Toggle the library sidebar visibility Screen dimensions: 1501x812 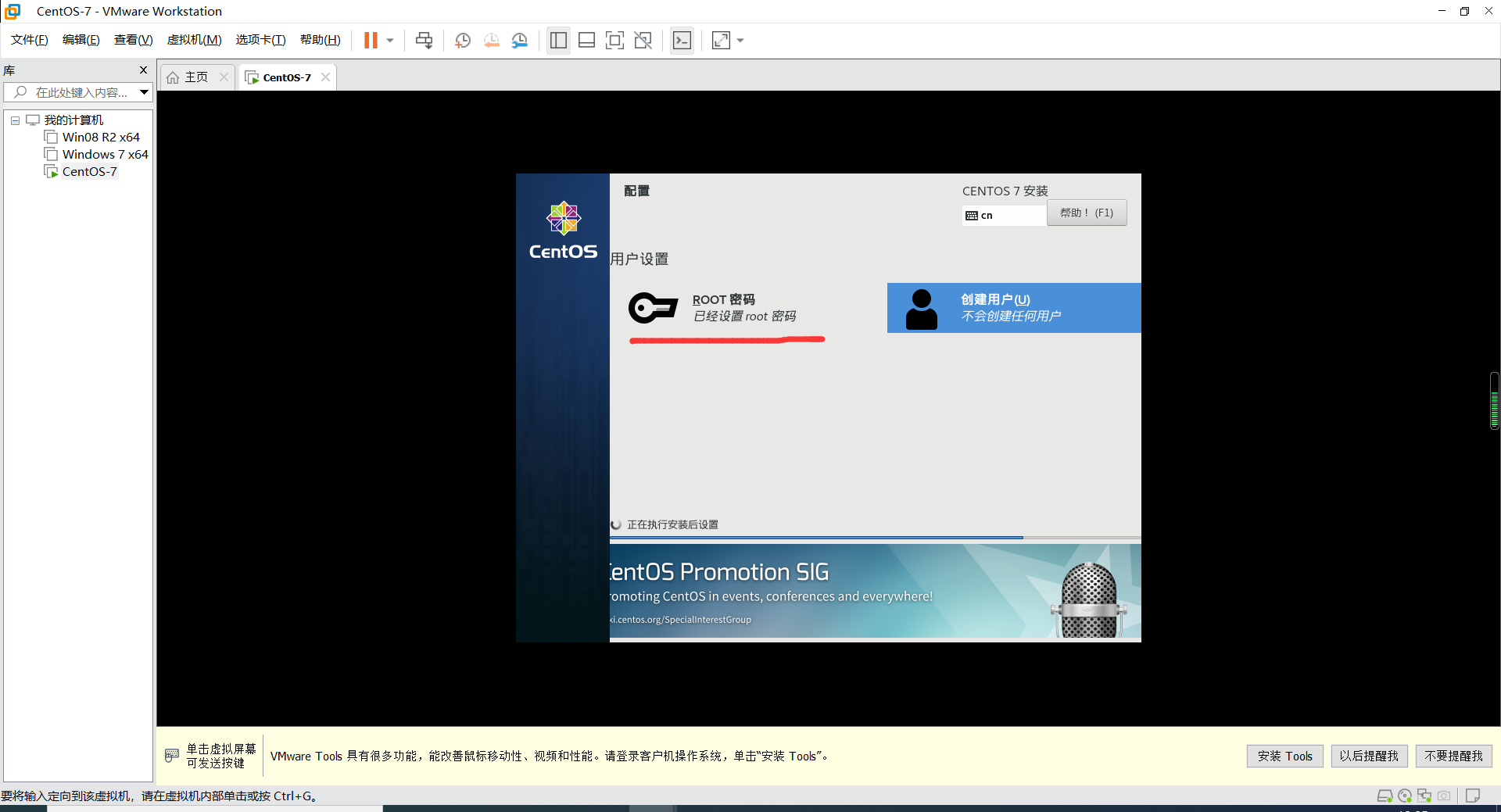tap(558, 40)
